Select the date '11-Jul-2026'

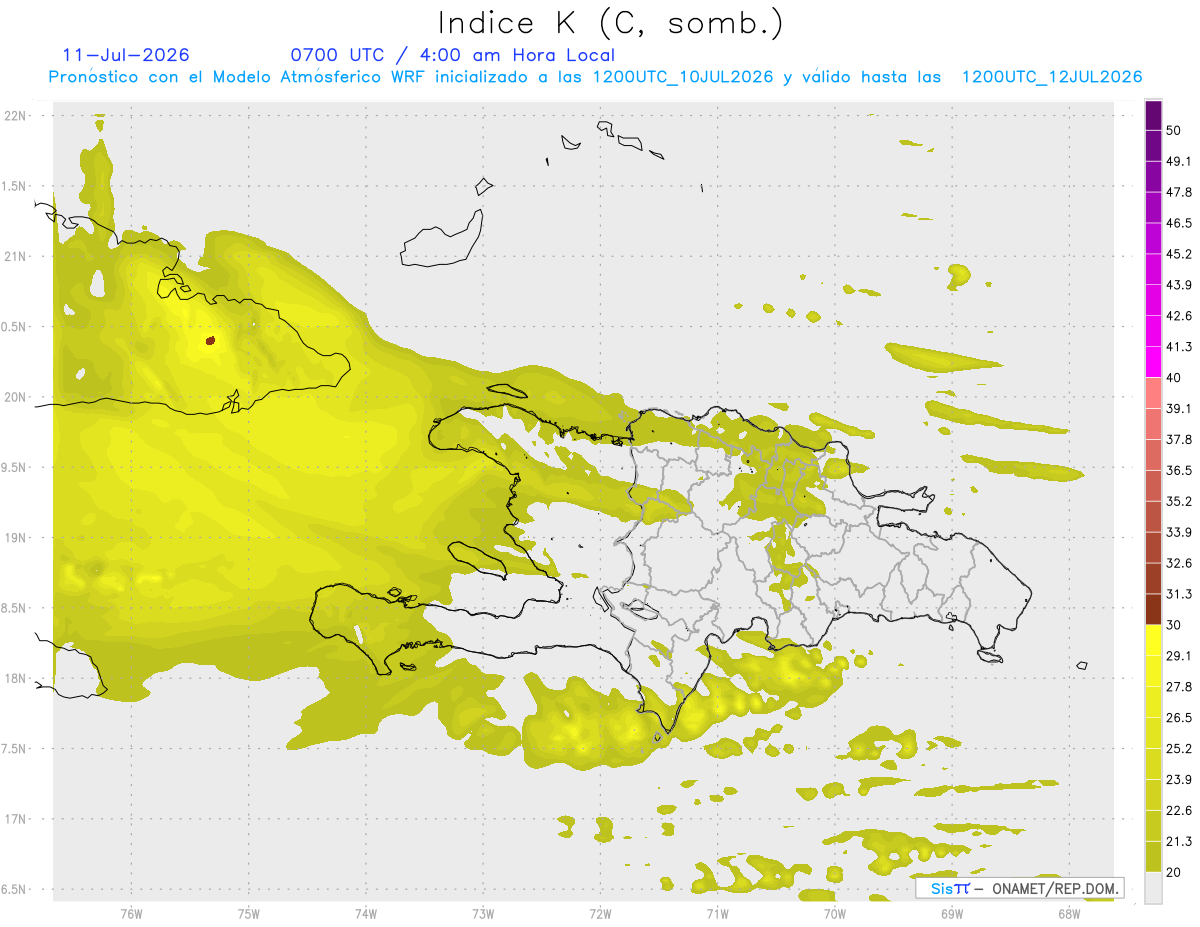coord(126,55)
